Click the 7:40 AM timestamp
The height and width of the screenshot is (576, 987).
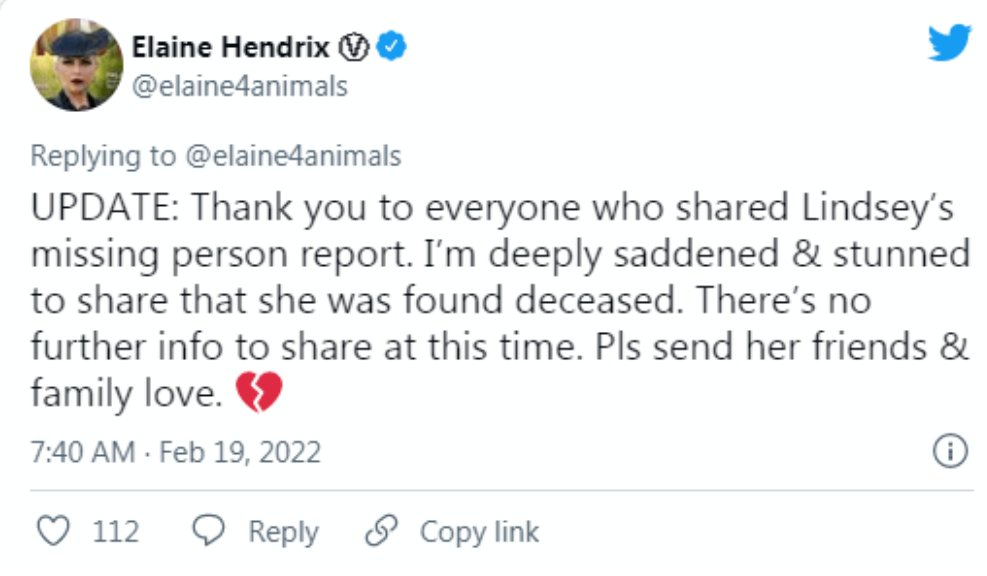click(82, 452)
